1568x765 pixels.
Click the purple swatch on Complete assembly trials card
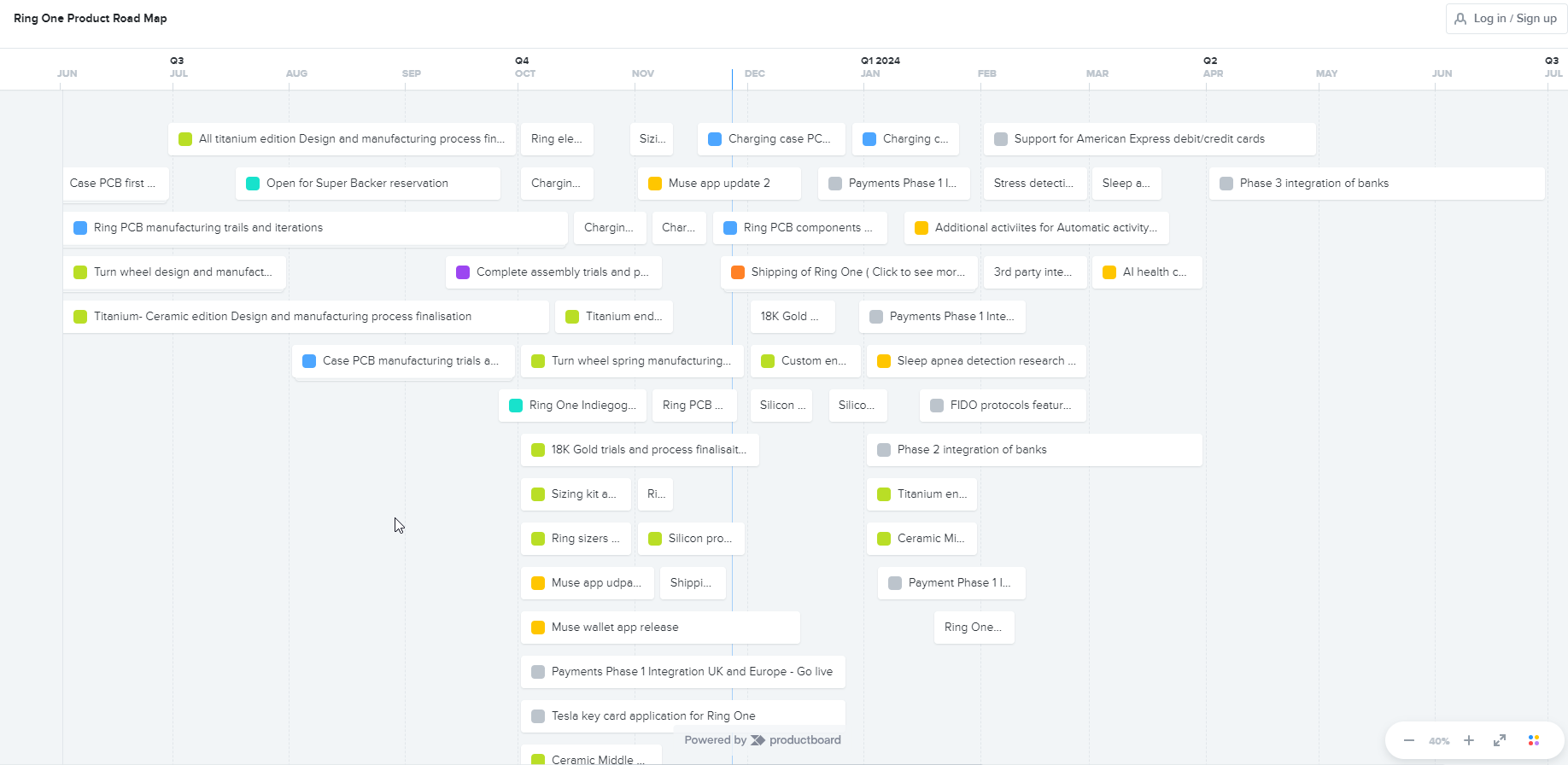point(463,272)
